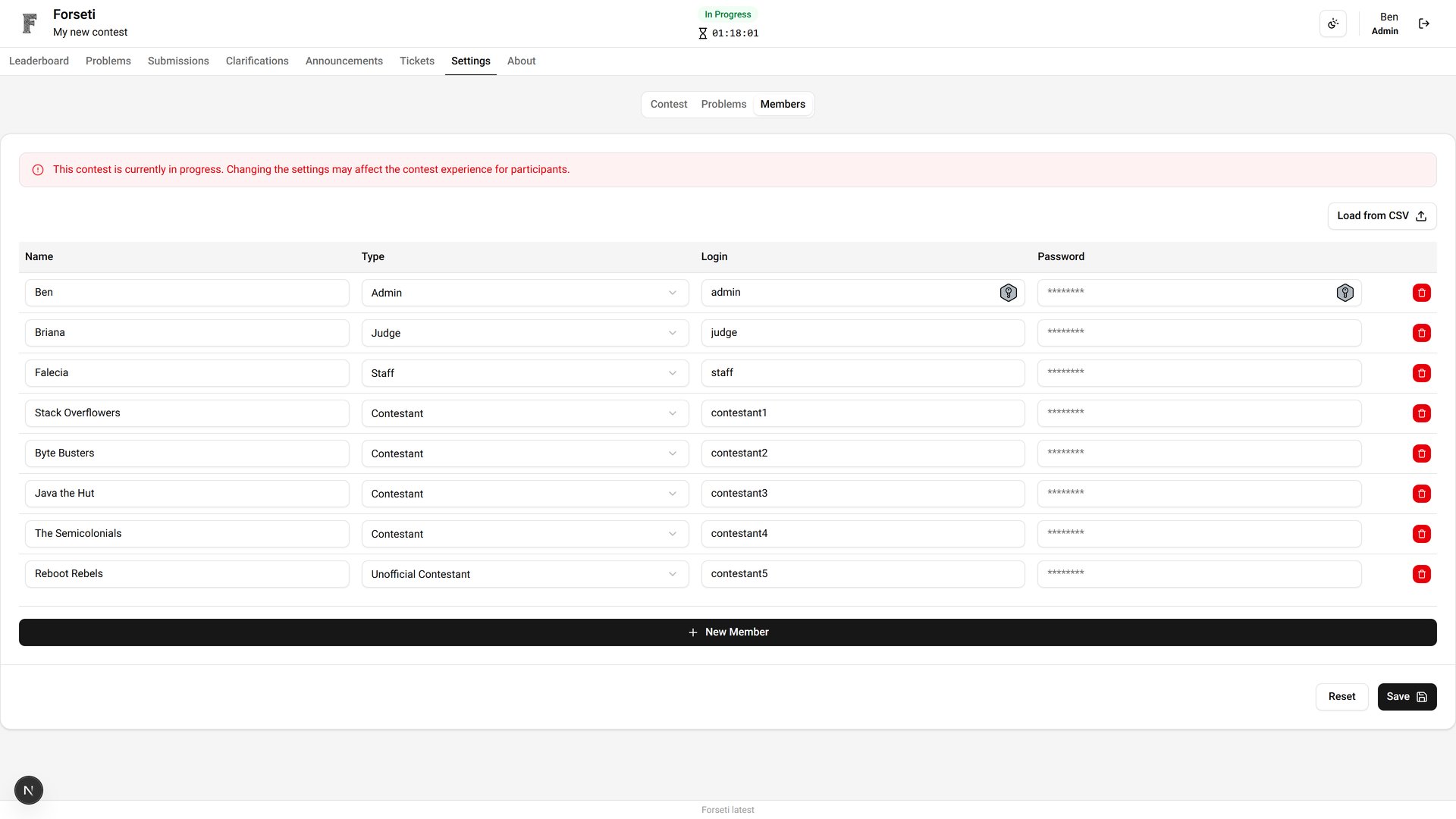Delete the Stack Overflowers member row

tap(1422, 413)
